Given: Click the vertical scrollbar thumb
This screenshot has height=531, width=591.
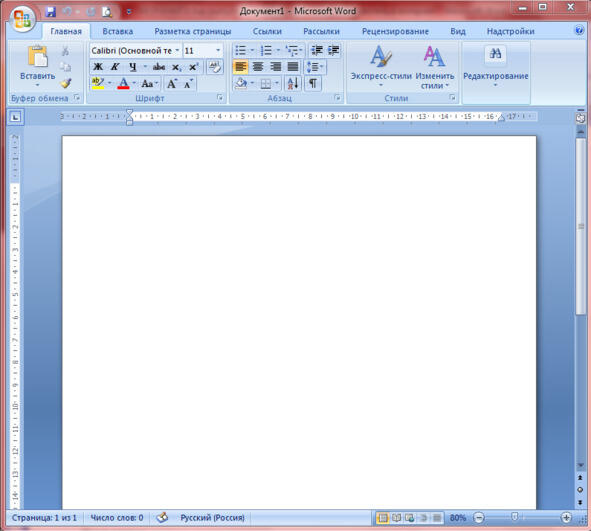Looking at the screenshot, I should point(581,226).
